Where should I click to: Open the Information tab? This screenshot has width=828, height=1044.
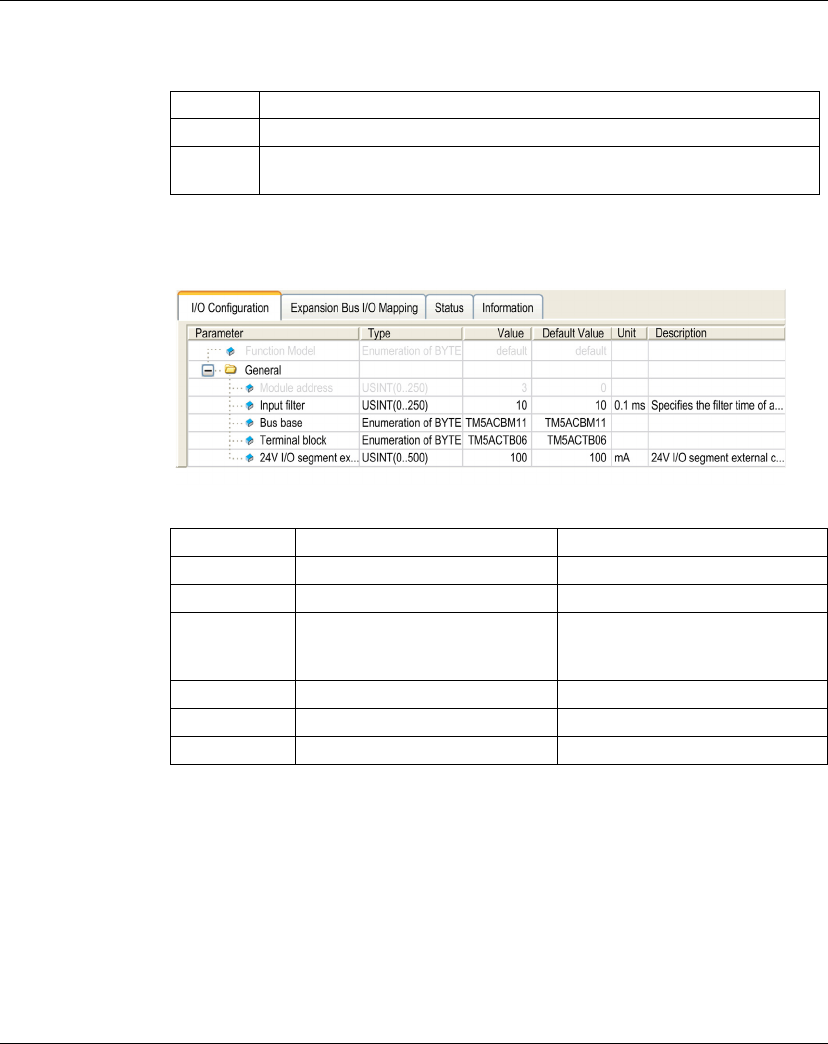click(x=508, y=308)
